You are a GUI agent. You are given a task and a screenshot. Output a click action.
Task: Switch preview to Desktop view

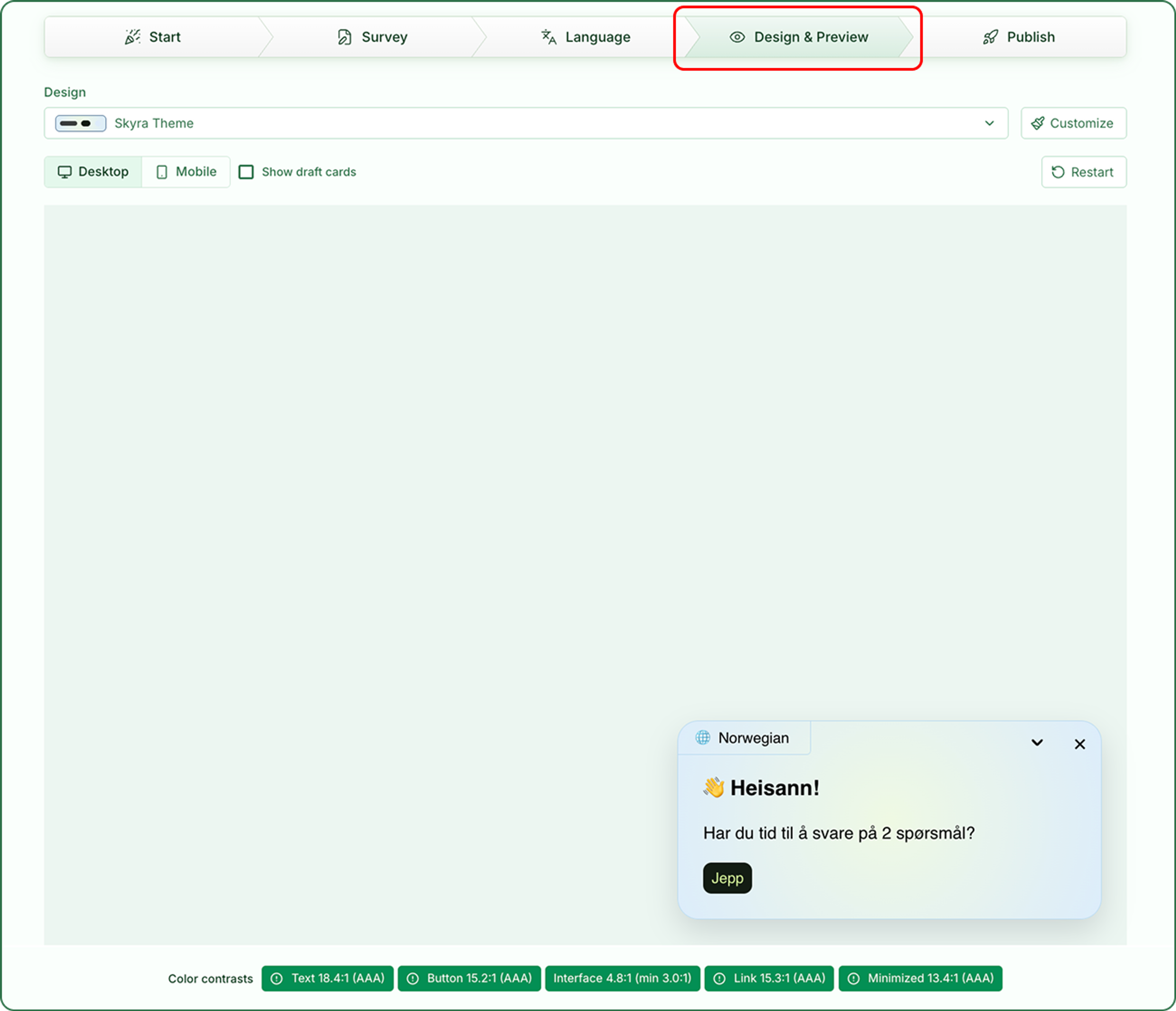[93, 172]
